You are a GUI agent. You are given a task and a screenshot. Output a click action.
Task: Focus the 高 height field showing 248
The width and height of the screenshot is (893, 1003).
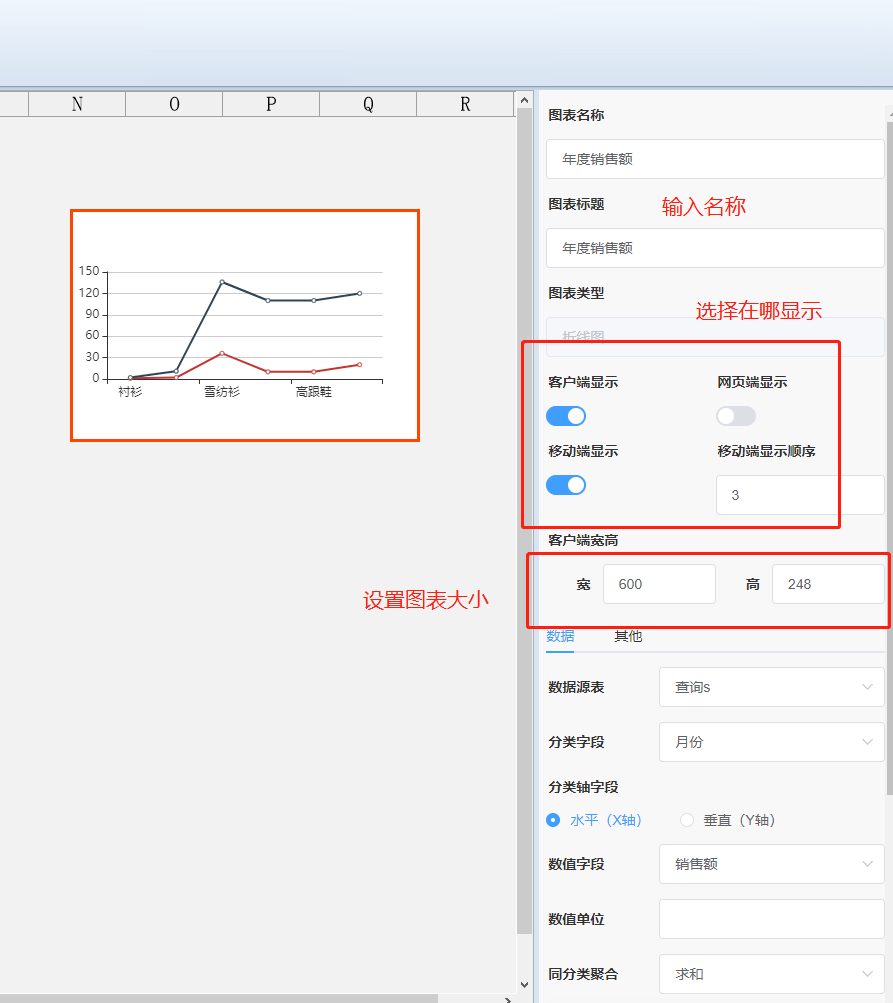(827, 584)
